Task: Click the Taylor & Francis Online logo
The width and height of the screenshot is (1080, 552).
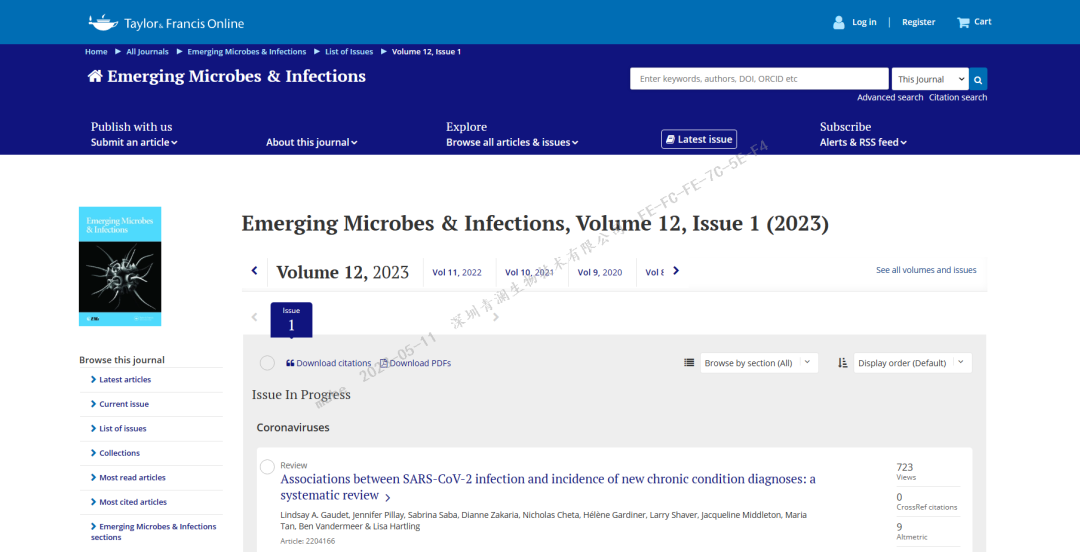Action: pos(166,22)
